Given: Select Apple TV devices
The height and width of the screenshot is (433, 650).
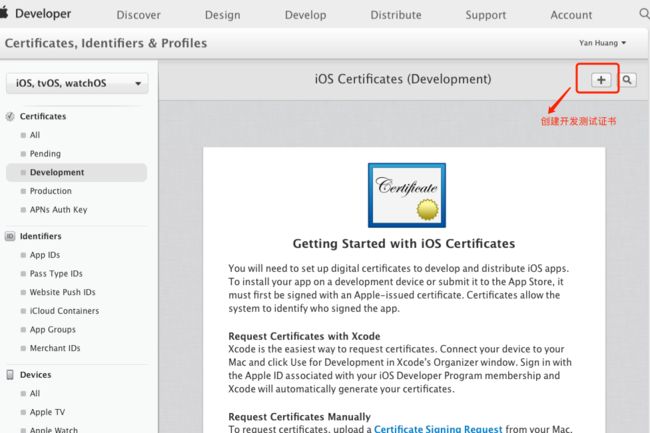Looking at the screenshot, I should tap(47, 412).
